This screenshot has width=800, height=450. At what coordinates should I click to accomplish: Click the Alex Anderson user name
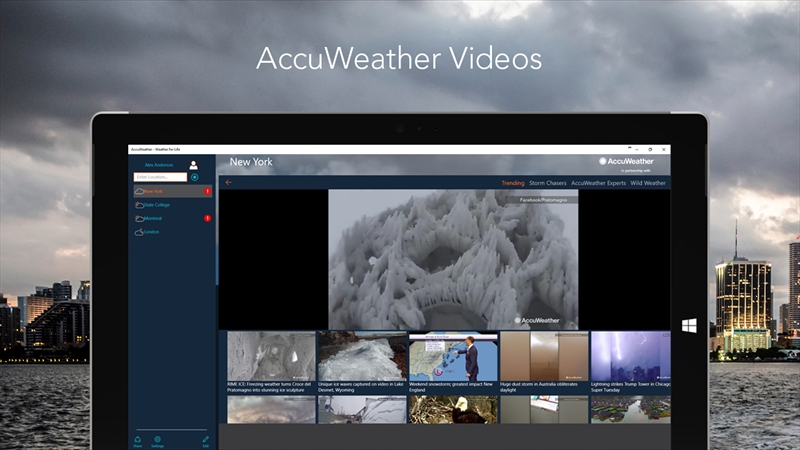click(159, 165)
